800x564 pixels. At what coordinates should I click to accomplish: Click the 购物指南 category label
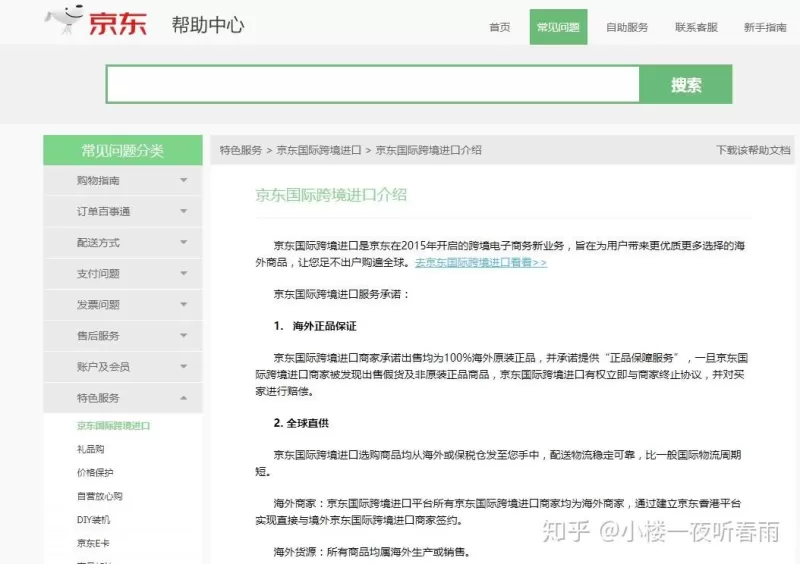pyautogui.click(x=98, y=180)
